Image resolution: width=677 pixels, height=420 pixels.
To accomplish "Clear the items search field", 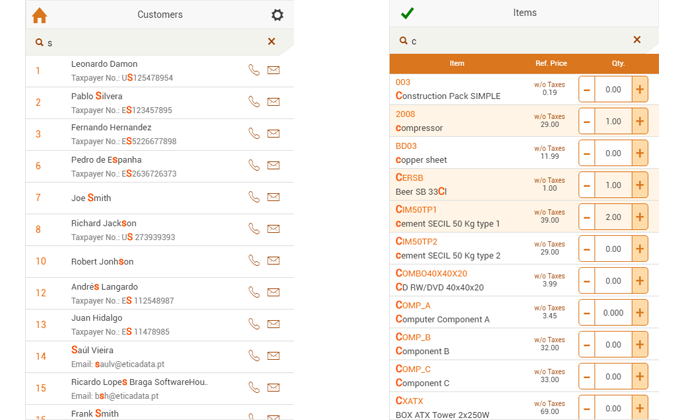I will click(x=637, y=40).
